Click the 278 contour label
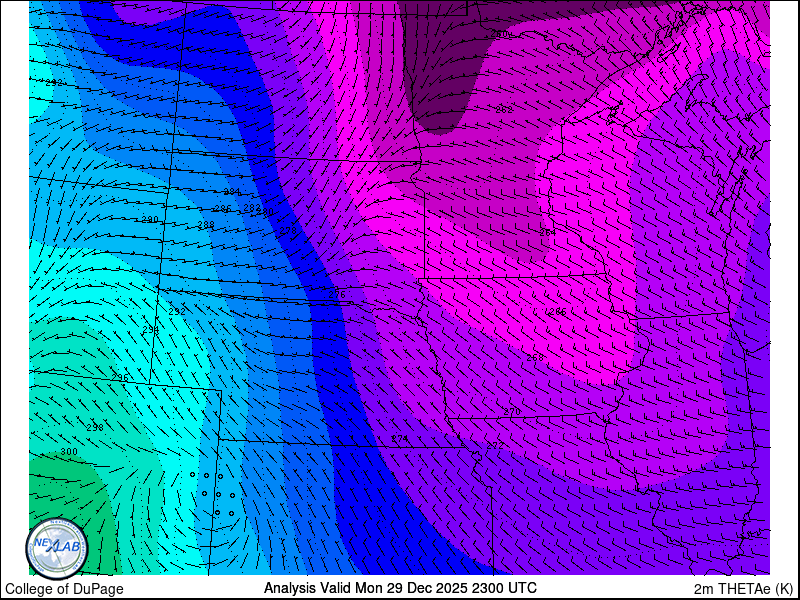 click(288, 231)
